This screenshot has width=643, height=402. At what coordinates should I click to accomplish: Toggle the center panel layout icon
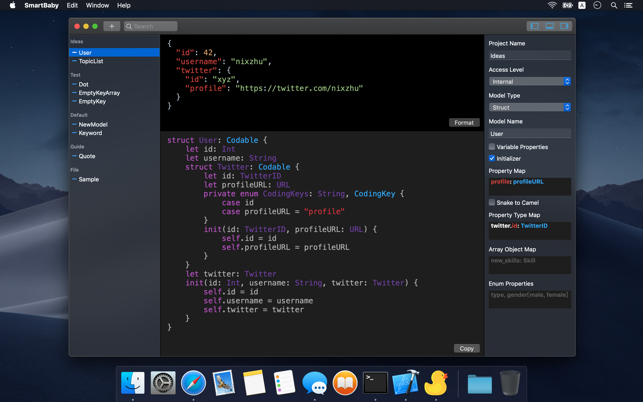(550, 26)
